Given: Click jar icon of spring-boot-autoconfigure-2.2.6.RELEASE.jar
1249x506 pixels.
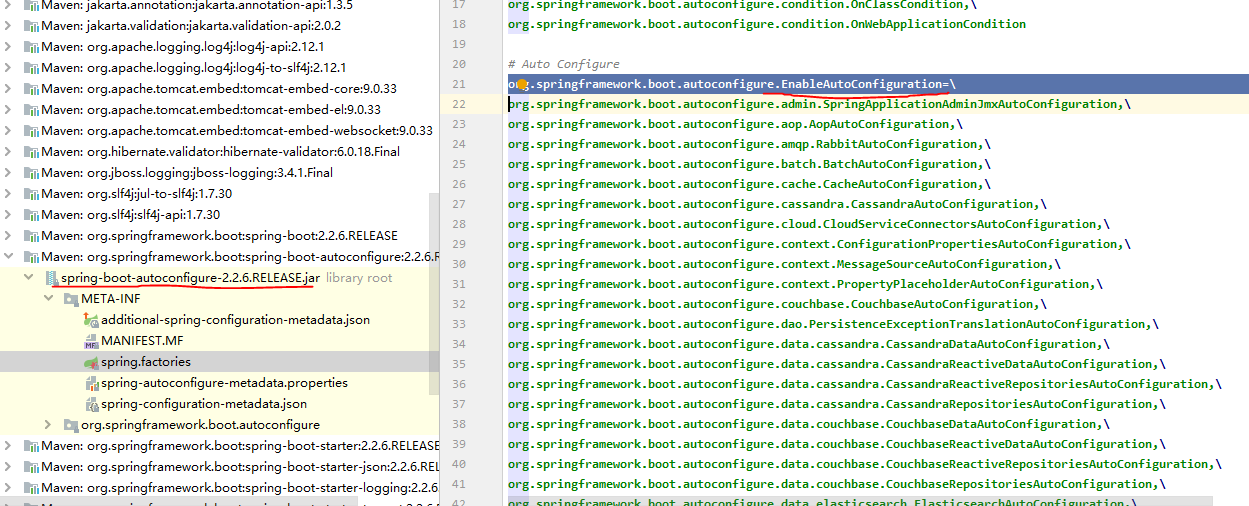Looking at the screenshot, I should click(51, 278).
